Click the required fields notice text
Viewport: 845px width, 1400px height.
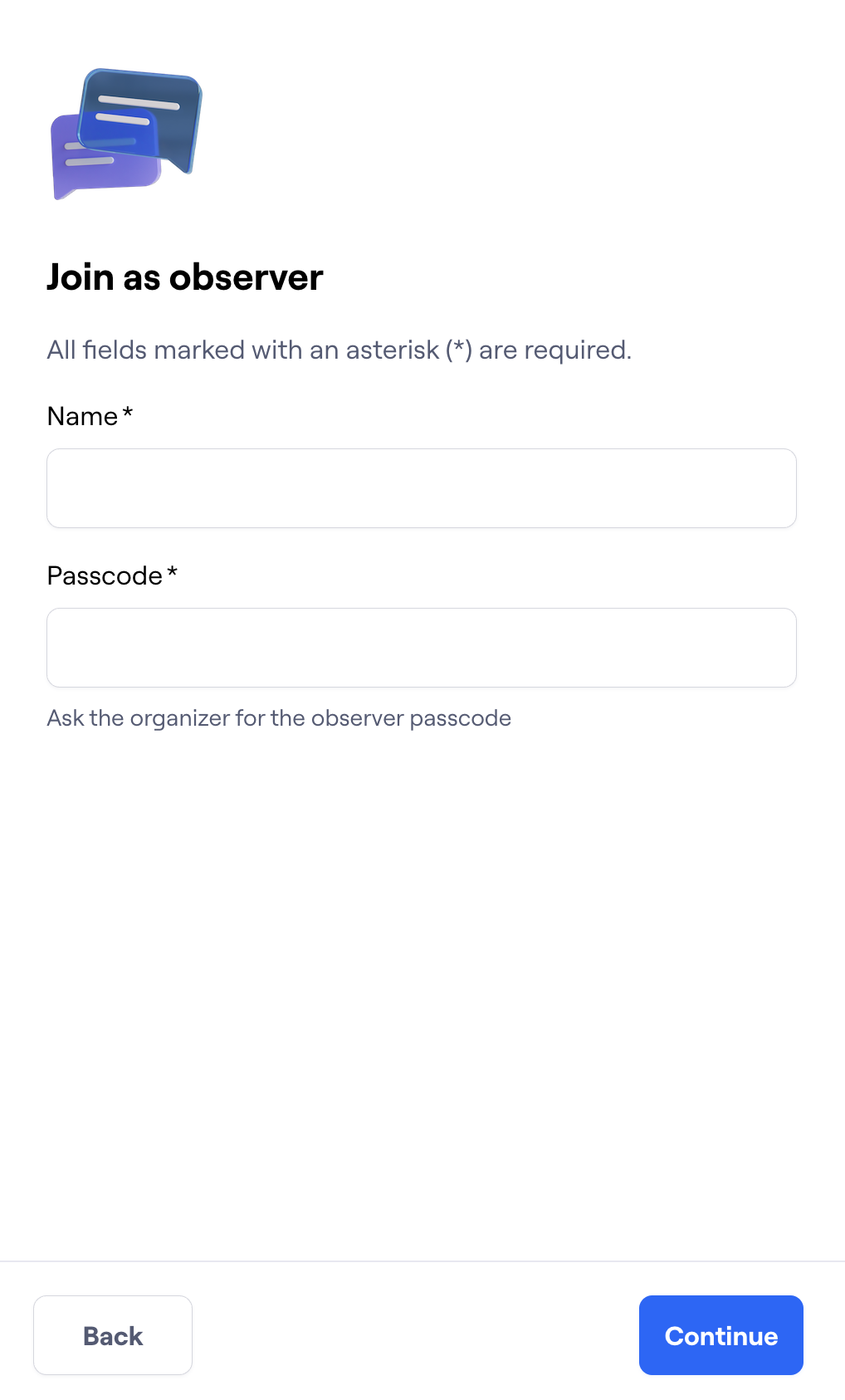pyautogui.click(x=339, y=350)
